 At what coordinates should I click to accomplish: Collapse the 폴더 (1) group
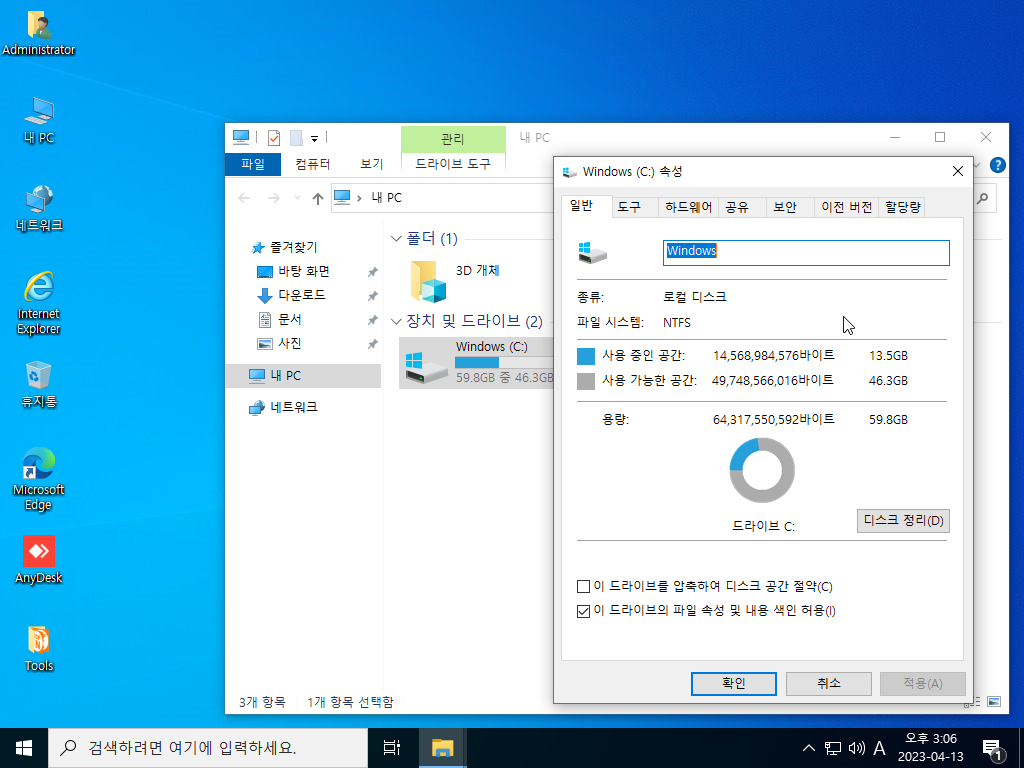[x=395, y=239]
